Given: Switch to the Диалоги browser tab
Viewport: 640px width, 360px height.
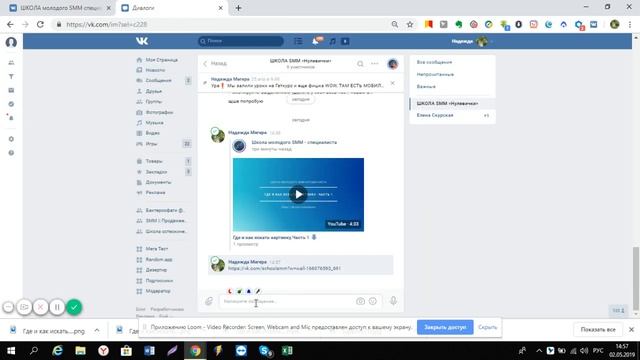Looking at the screenshot, I should (x=171, y=8).
